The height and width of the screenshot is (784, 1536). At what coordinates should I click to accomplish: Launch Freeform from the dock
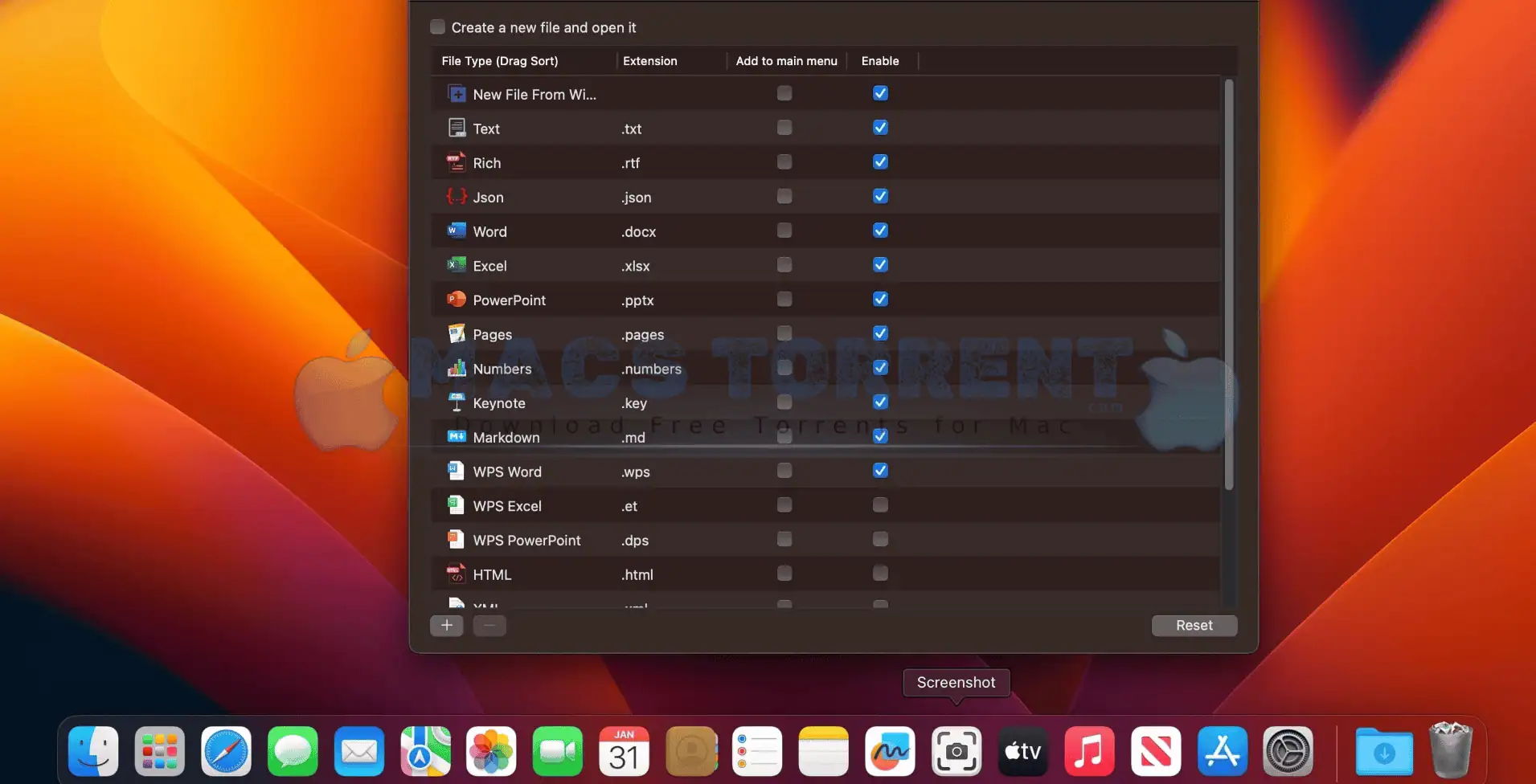[x=890, y=752]
